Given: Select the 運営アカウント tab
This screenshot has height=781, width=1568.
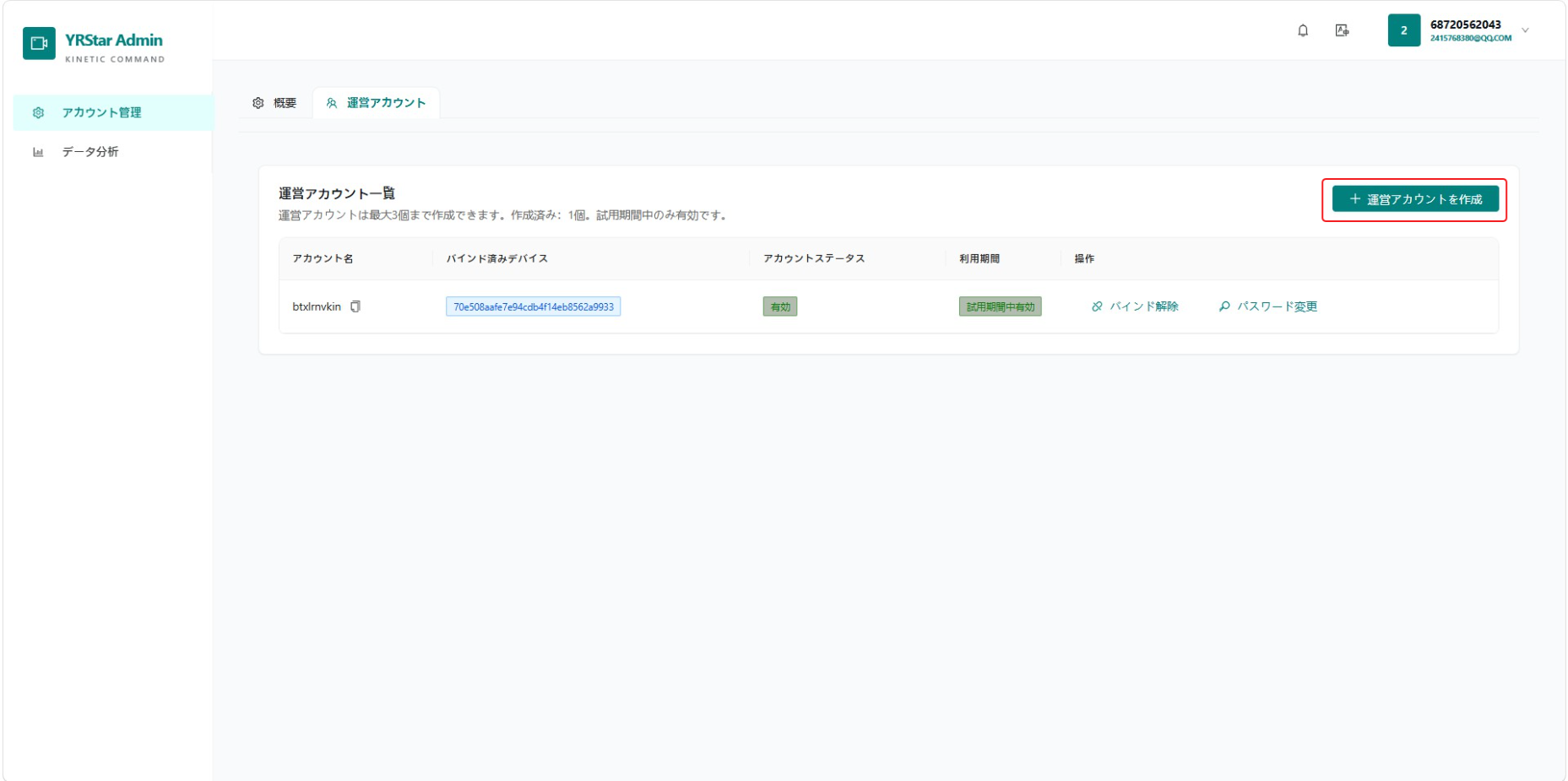Looking at the screenshot, I should coord(376,103).
